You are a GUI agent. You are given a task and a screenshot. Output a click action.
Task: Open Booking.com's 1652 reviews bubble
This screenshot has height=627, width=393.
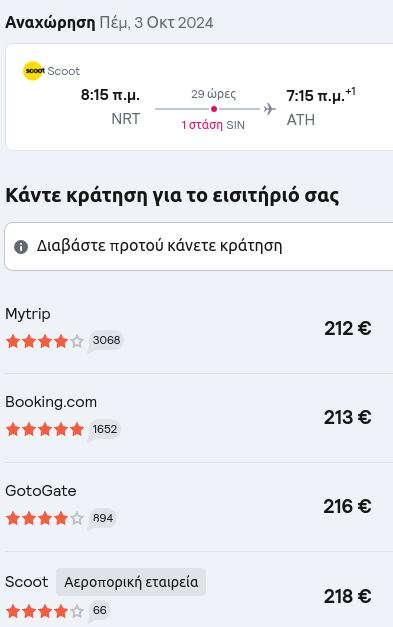point(104,430)
